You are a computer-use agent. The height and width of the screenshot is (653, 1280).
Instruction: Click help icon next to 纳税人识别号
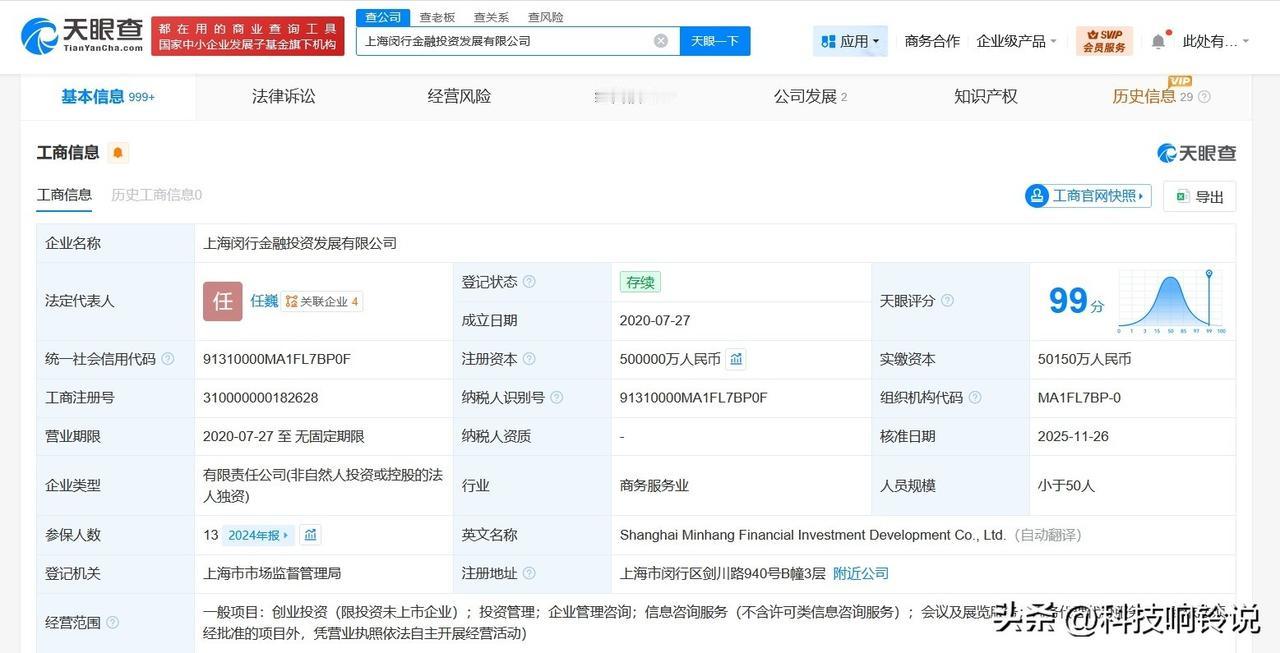click(557, 398)
